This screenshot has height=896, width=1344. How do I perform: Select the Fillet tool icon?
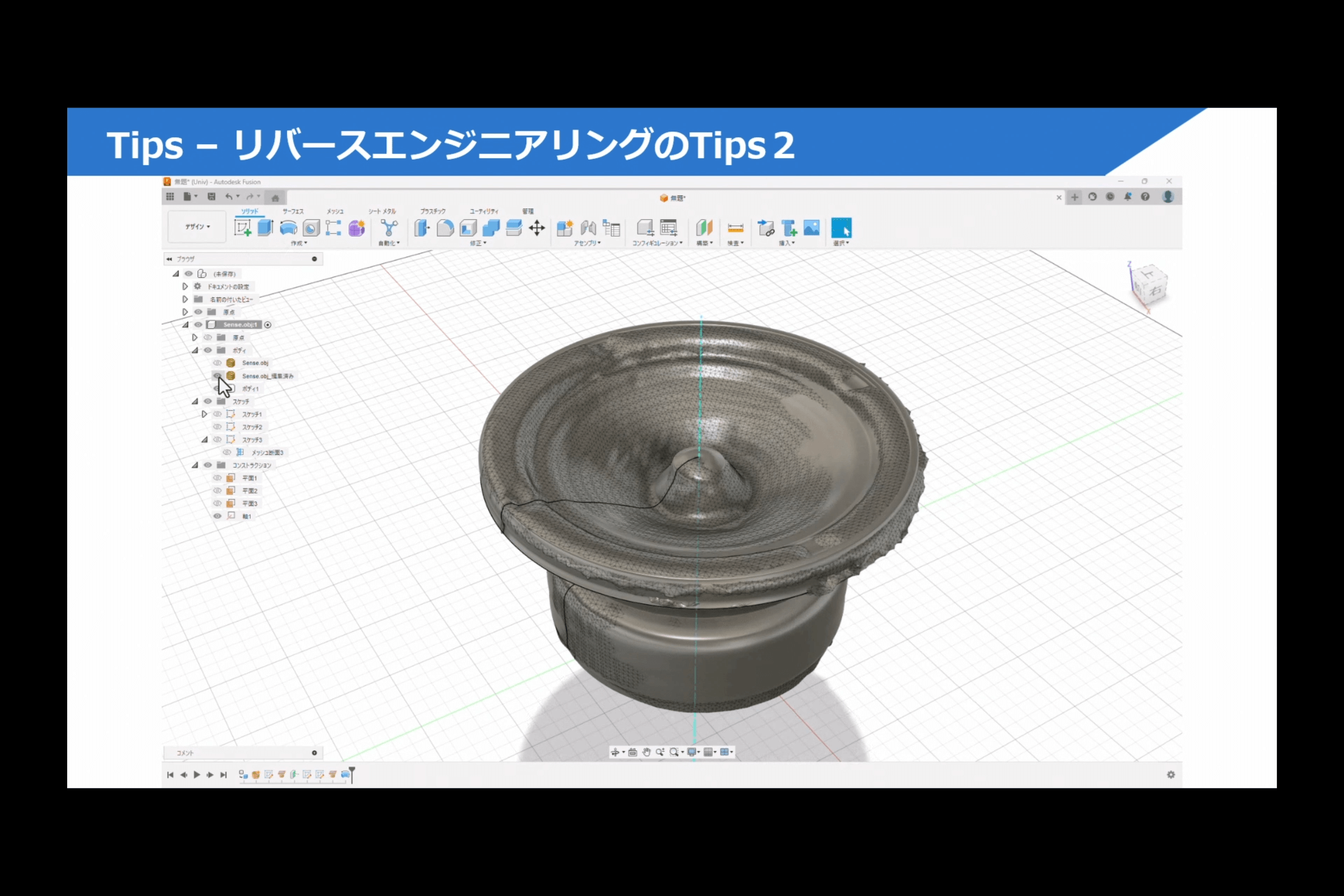[x=445, y=228]
